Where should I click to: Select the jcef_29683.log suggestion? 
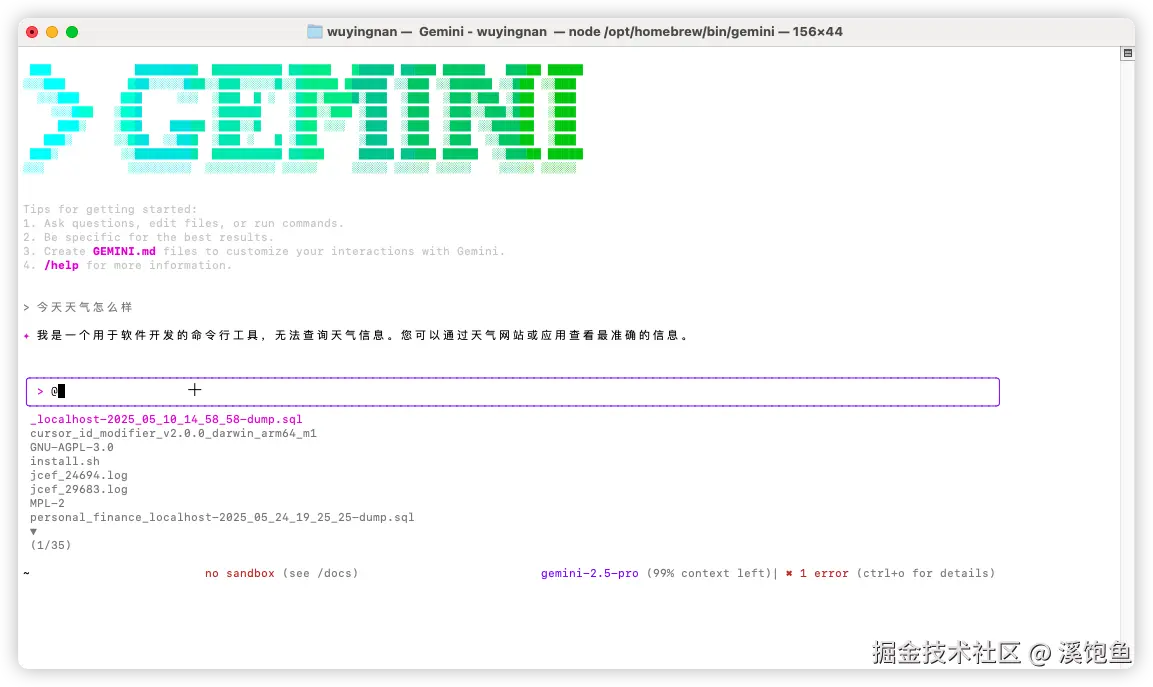pyautogui.click(x=79, y=489)
